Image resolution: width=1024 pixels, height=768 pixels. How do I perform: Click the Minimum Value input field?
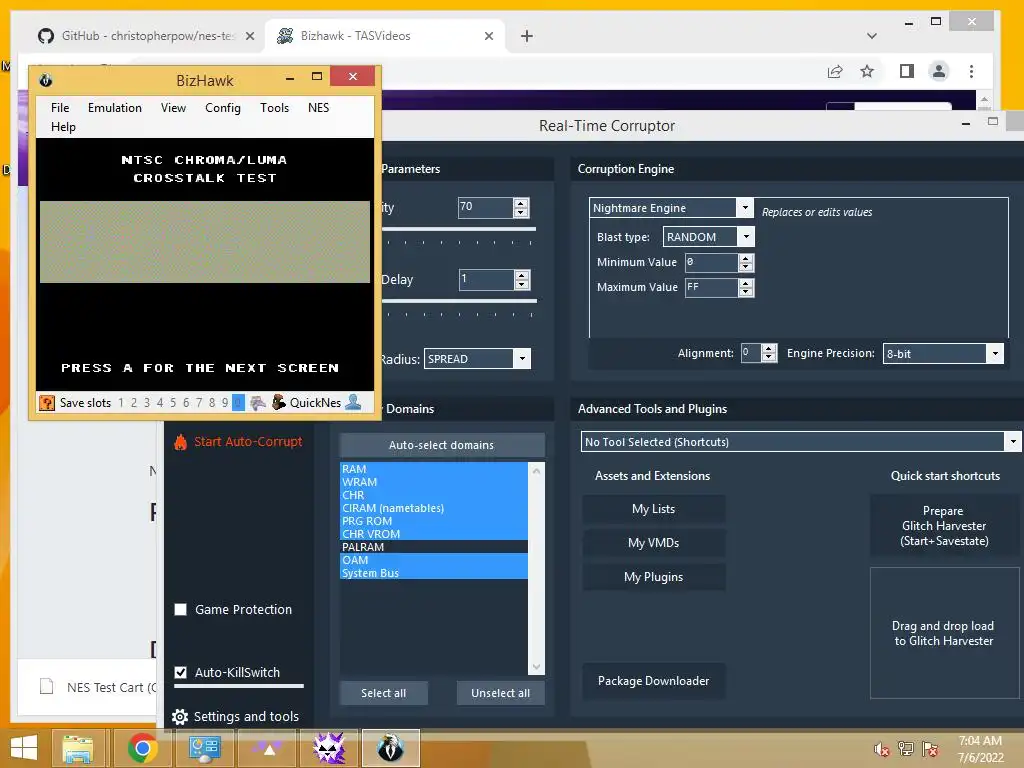711,263
